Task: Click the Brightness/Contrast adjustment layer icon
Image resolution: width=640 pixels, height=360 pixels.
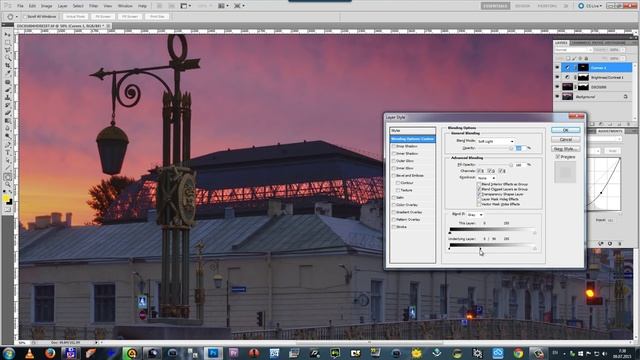Action: (567, 77)
